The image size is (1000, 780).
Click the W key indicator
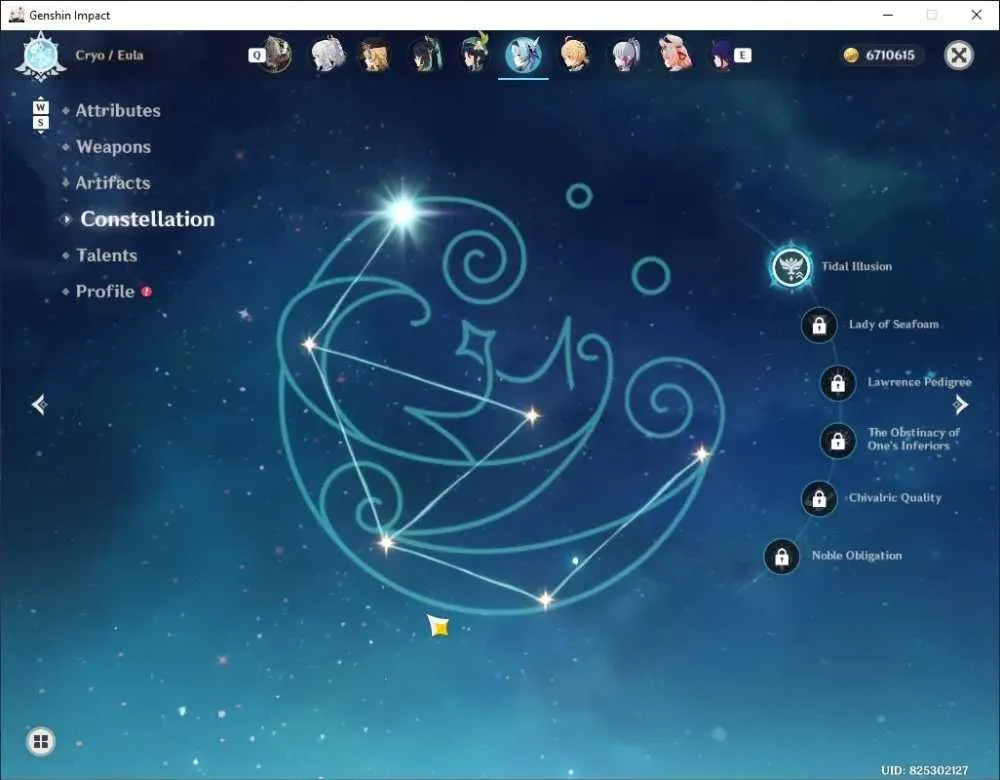(x=41, y=107)
